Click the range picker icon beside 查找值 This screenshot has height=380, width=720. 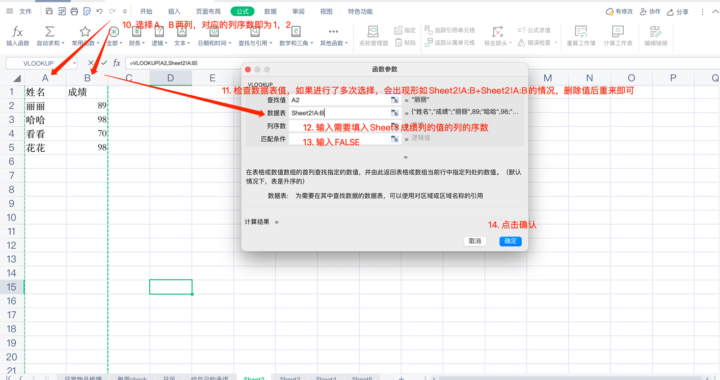394,100
